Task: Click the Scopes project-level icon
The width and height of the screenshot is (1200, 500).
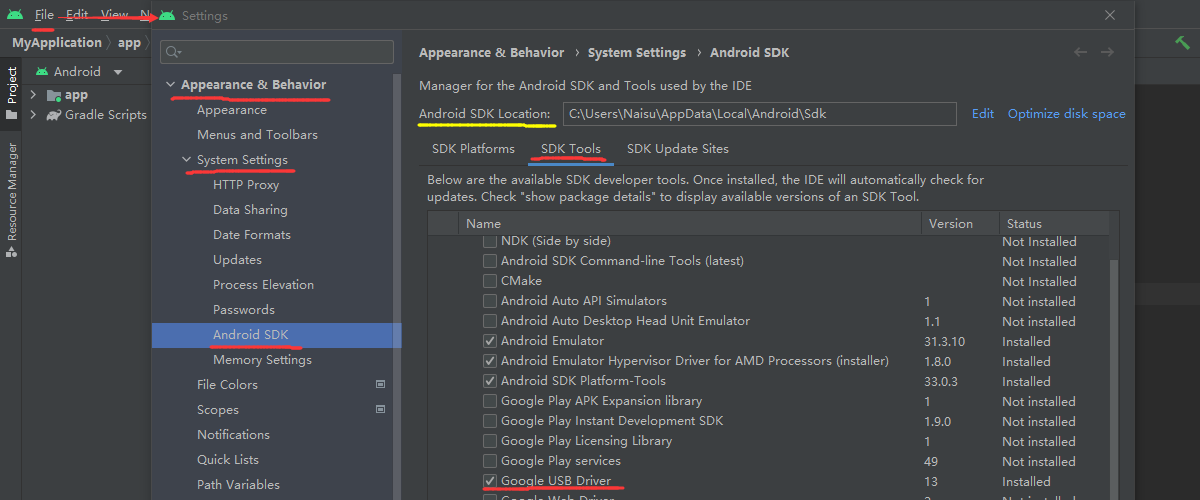Action: (x=380, y=409)
